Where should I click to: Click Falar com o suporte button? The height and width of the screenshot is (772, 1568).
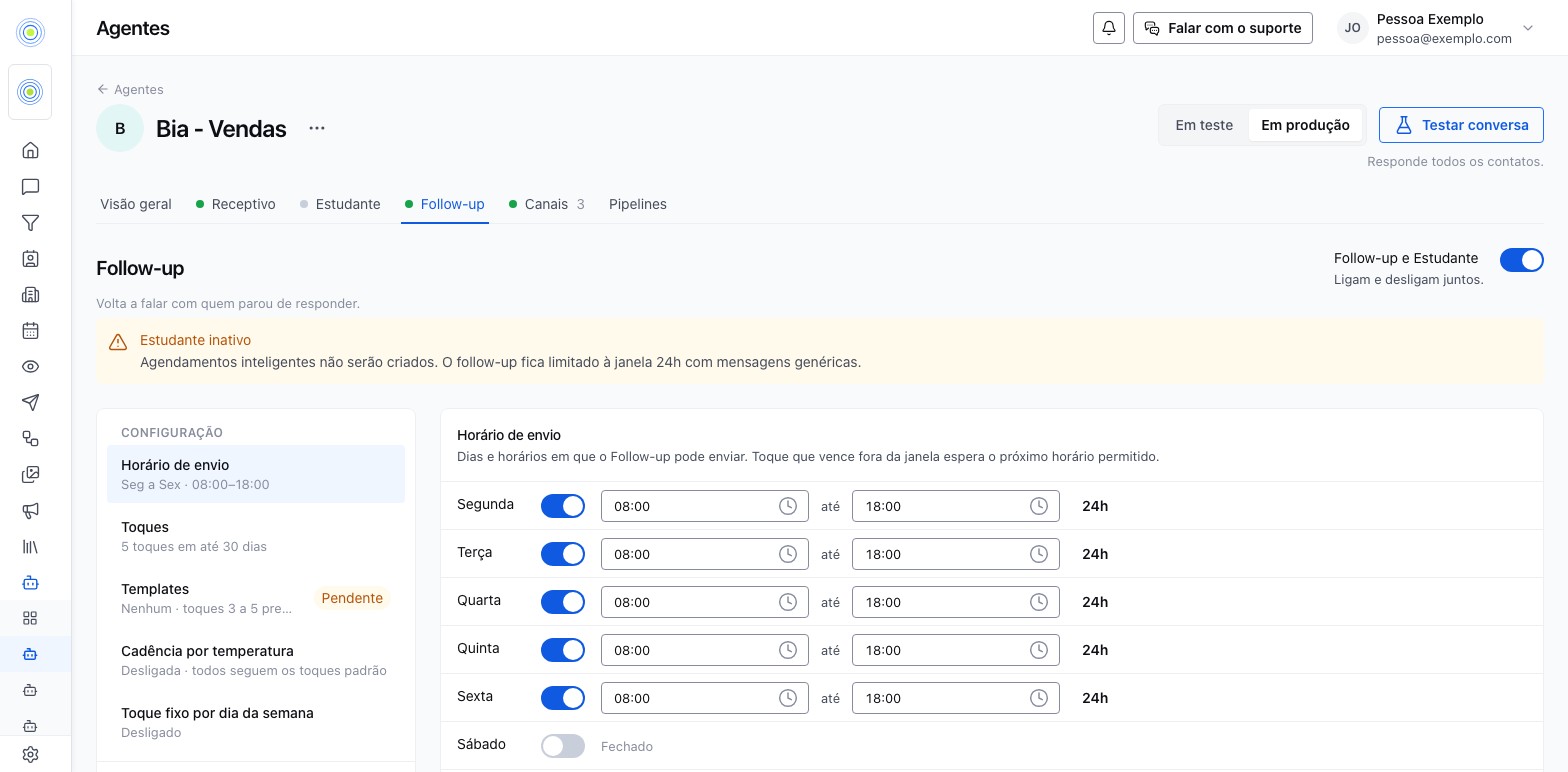point(1222,28)
